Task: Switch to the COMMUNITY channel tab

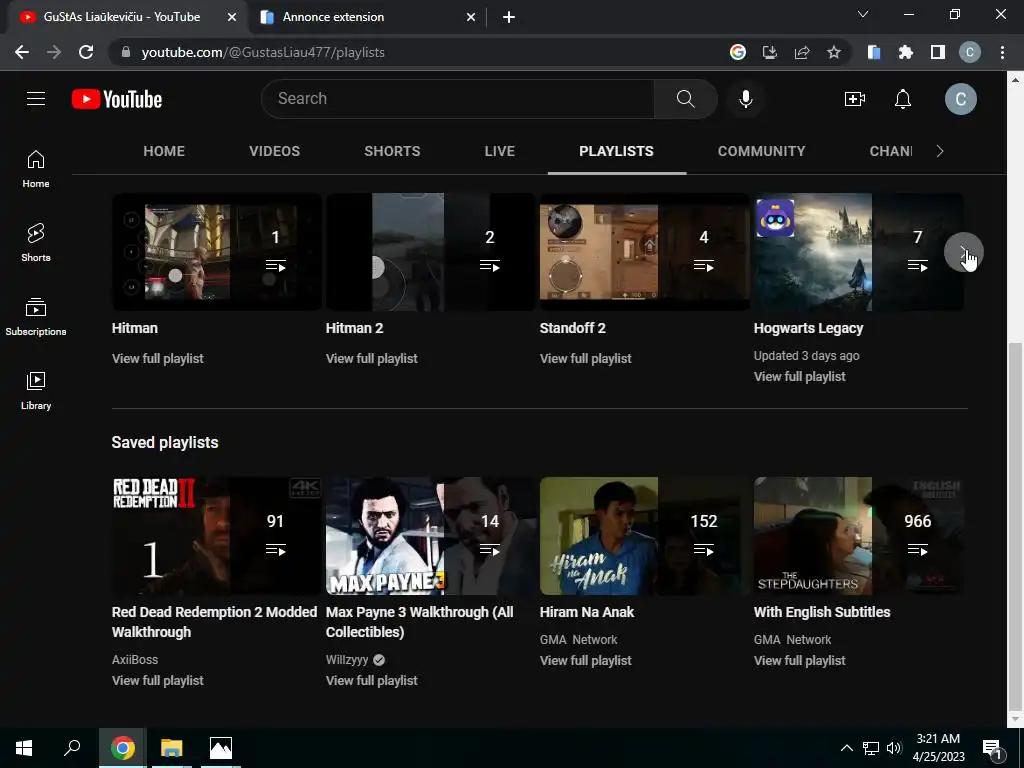Action: click(761, 152)
